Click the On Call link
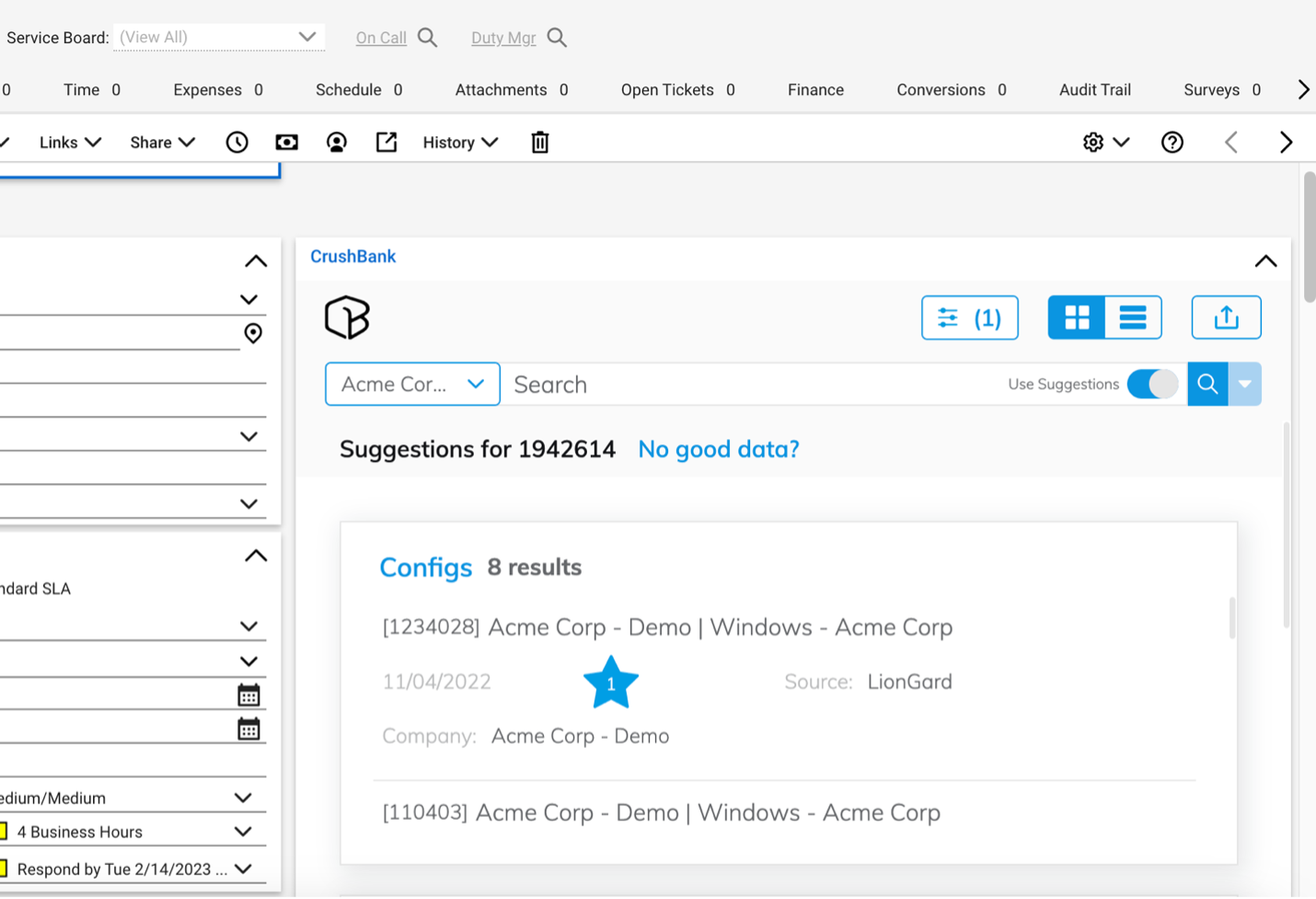This screenshot has height=899, width=1316. [381, 38]
